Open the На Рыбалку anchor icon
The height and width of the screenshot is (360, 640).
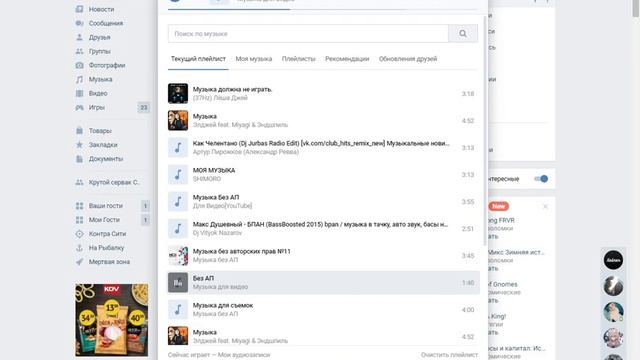coord(80,248)
